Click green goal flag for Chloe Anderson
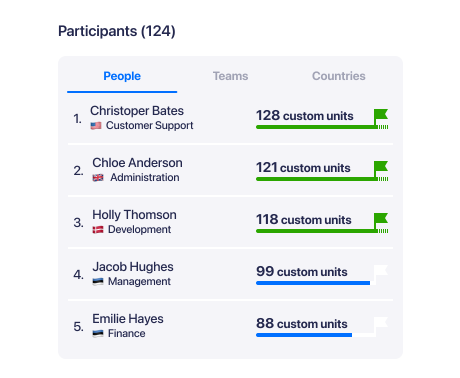 click(x=381, y=169)
